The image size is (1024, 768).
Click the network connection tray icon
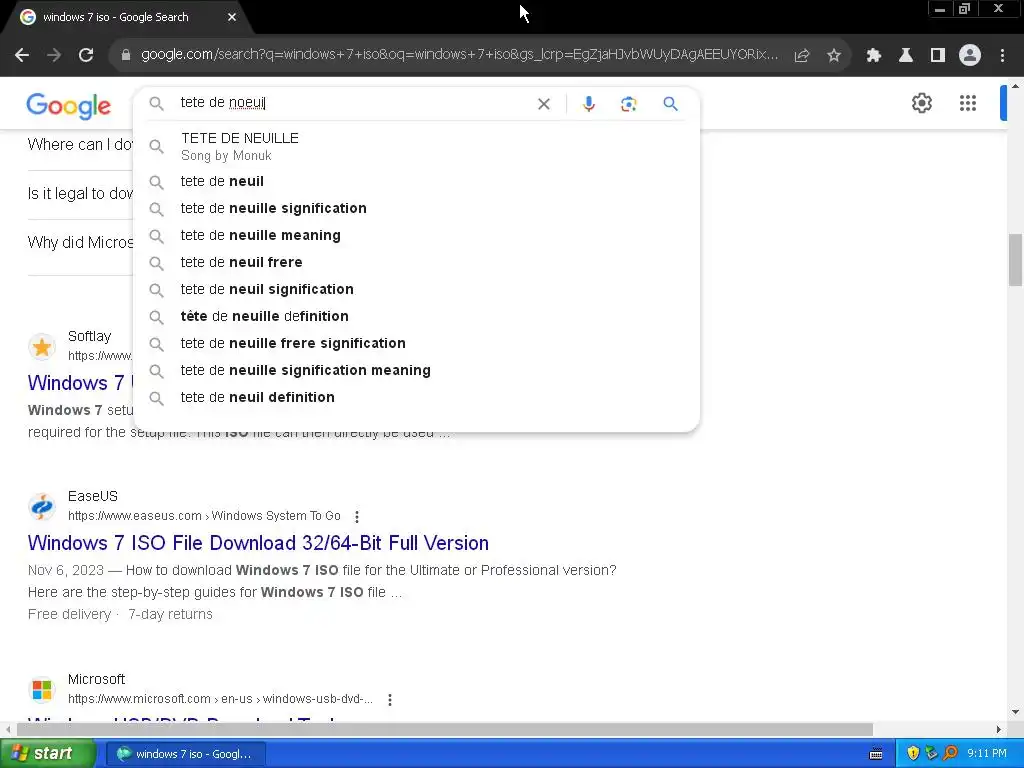[932, 754]
